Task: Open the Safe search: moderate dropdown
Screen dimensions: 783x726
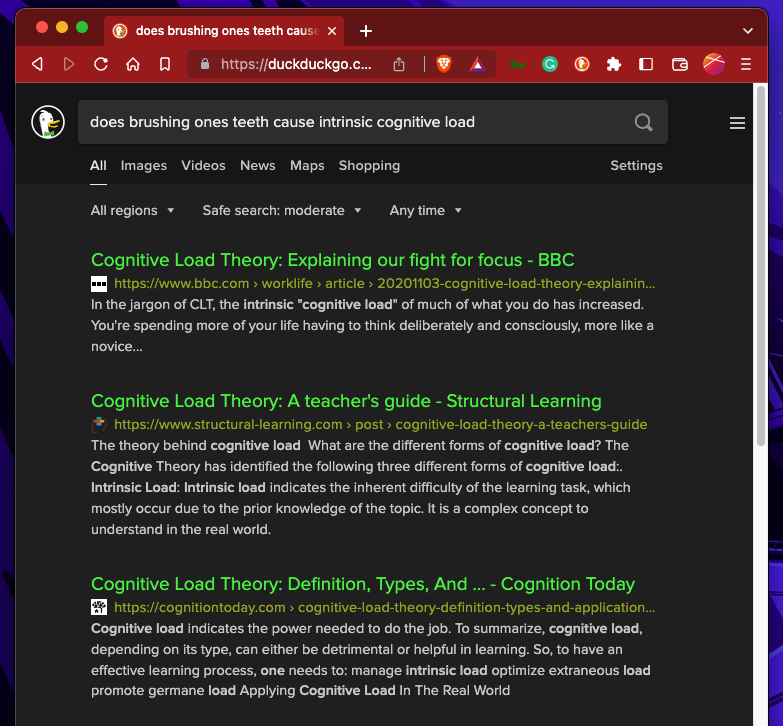Action: coord(282,210)
